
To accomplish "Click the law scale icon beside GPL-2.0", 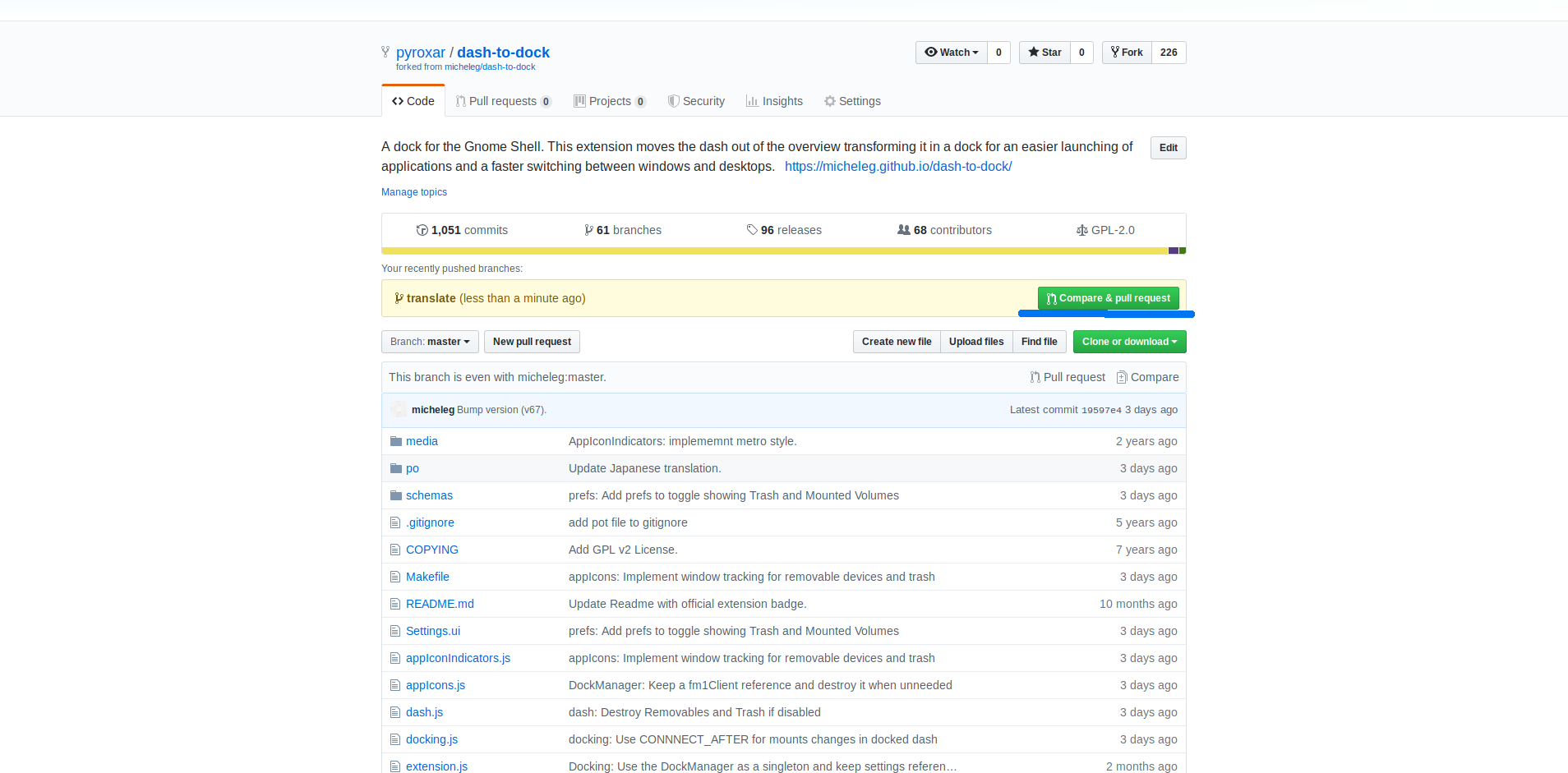I will (x=1082, y=230).
